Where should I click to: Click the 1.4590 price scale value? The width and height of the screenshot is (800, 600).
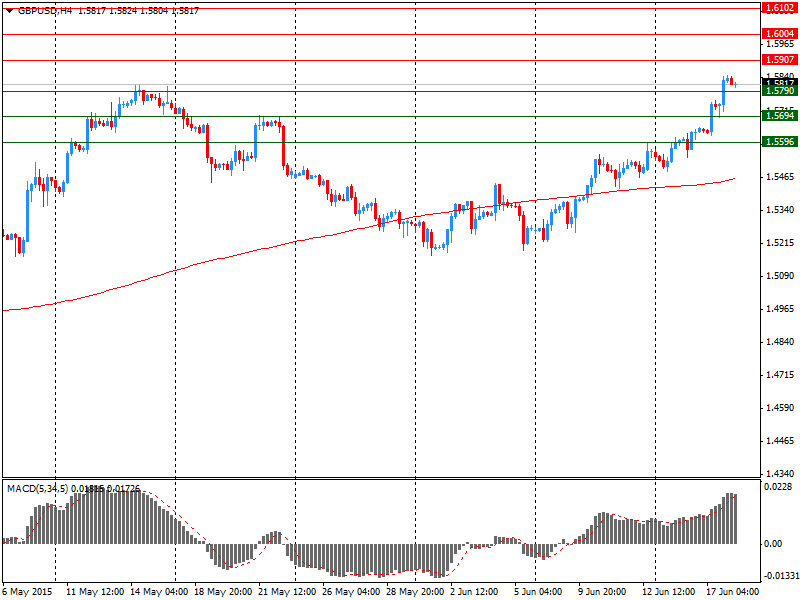coord(780,408)
